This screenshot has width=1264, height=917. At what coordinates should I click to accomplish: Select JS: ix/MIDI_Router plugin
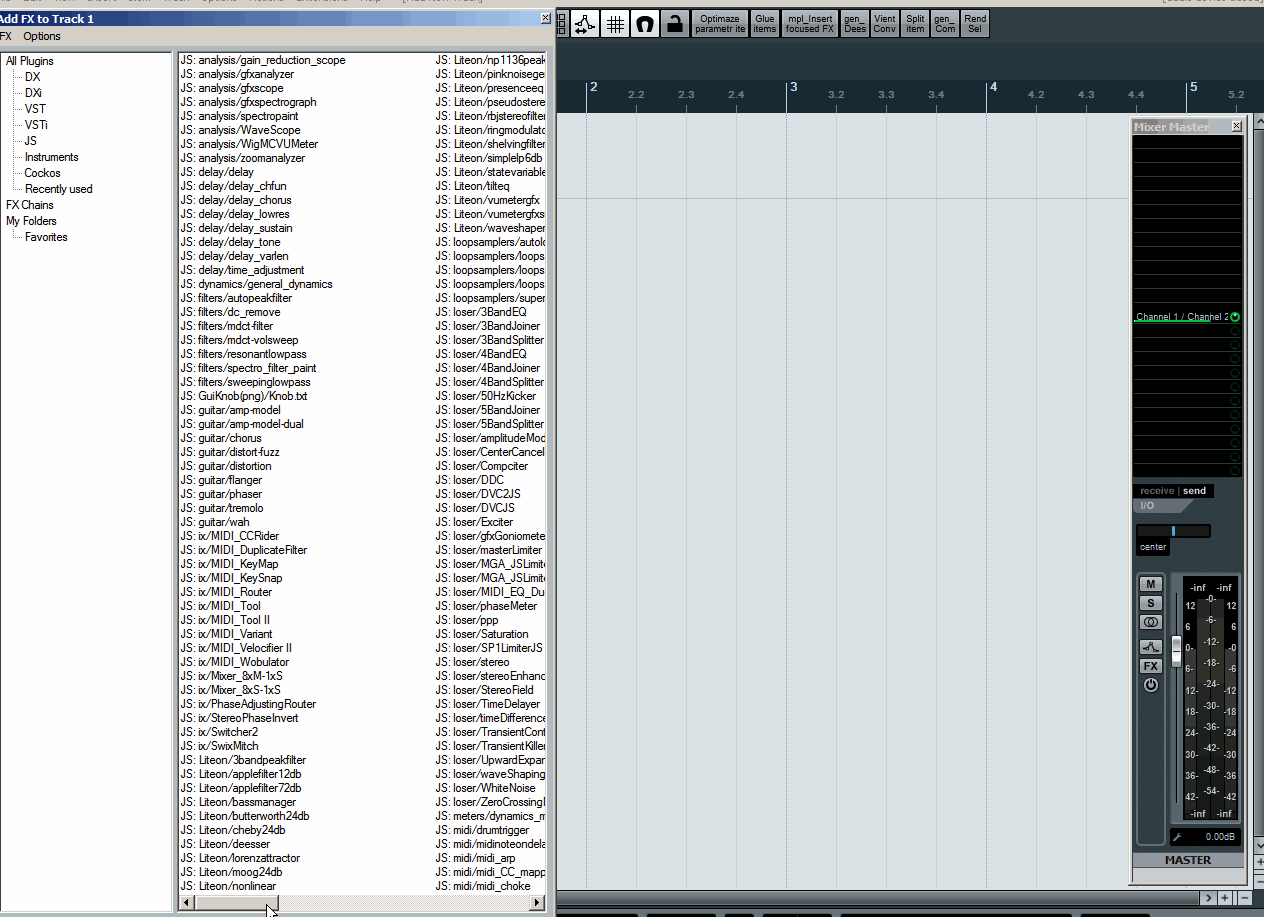pyautogui.click(x=226, y=592)
